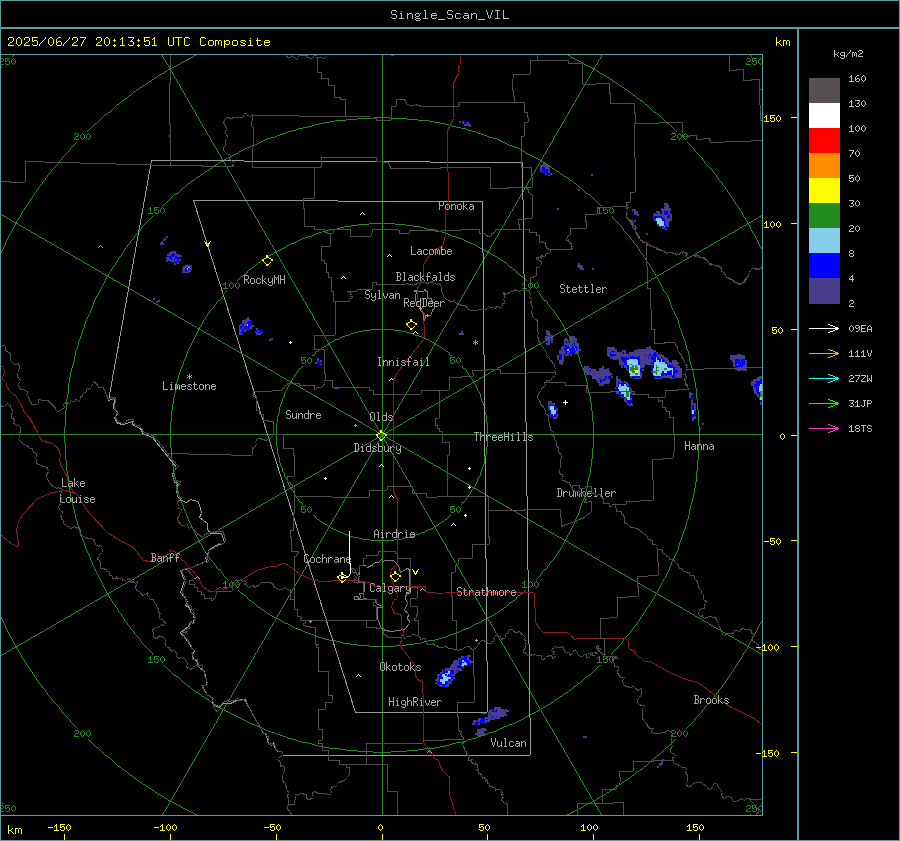Click the Hanna label
The height and width of the screenshot is (841, 900).
tap(699, 446)
